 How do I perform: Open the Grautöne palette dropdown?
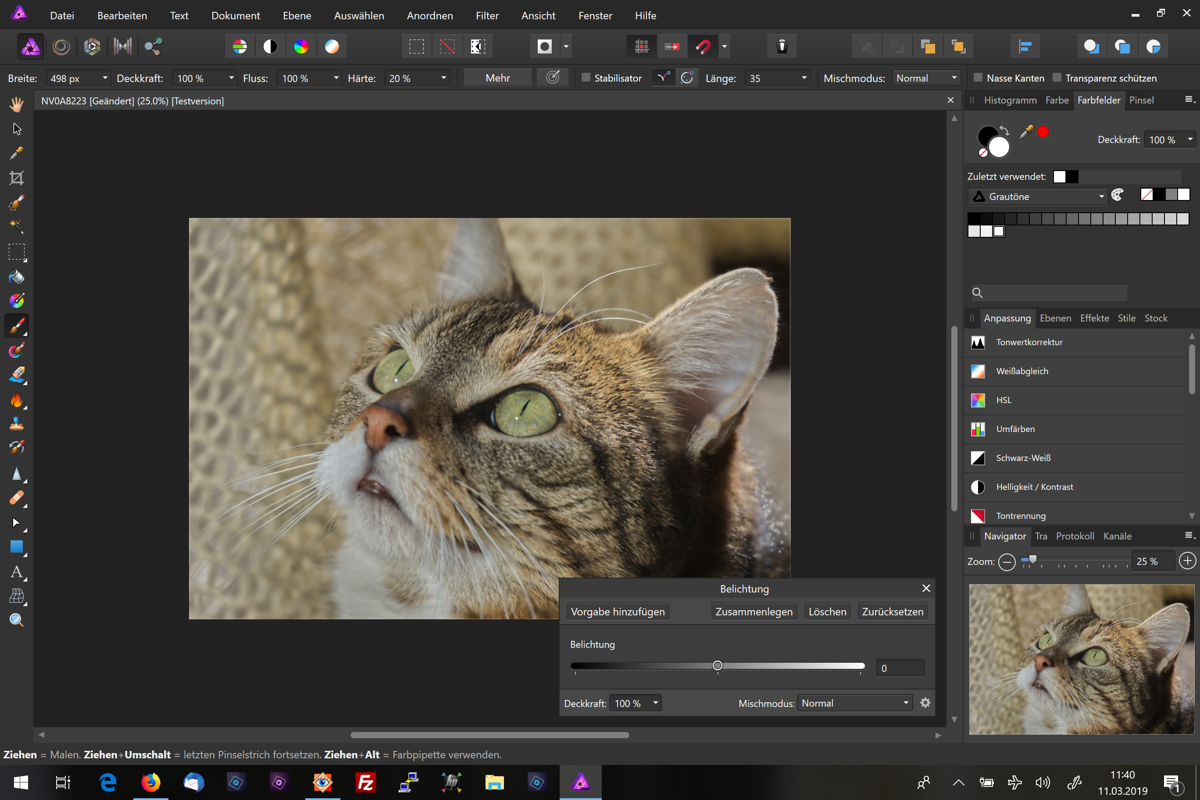click(1038, 197)
